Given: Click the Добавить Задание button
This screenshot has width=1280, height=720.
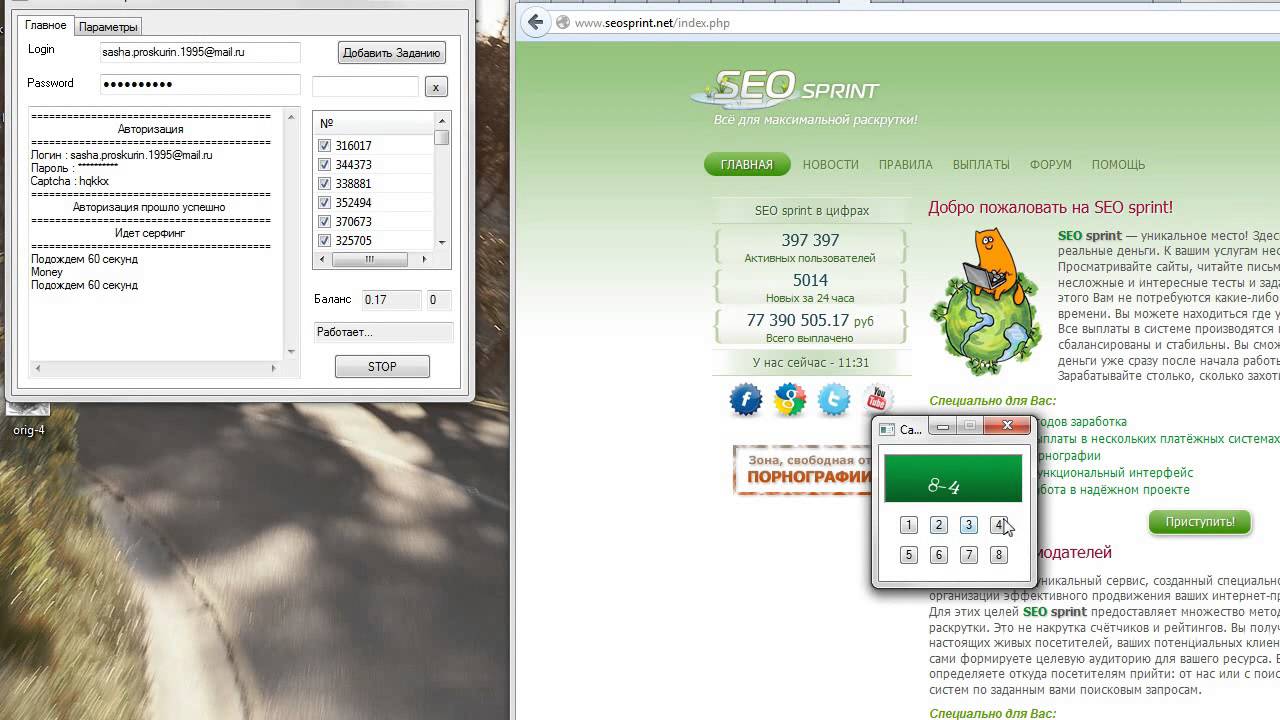Looking at the screenshot, I should point(391,53).
